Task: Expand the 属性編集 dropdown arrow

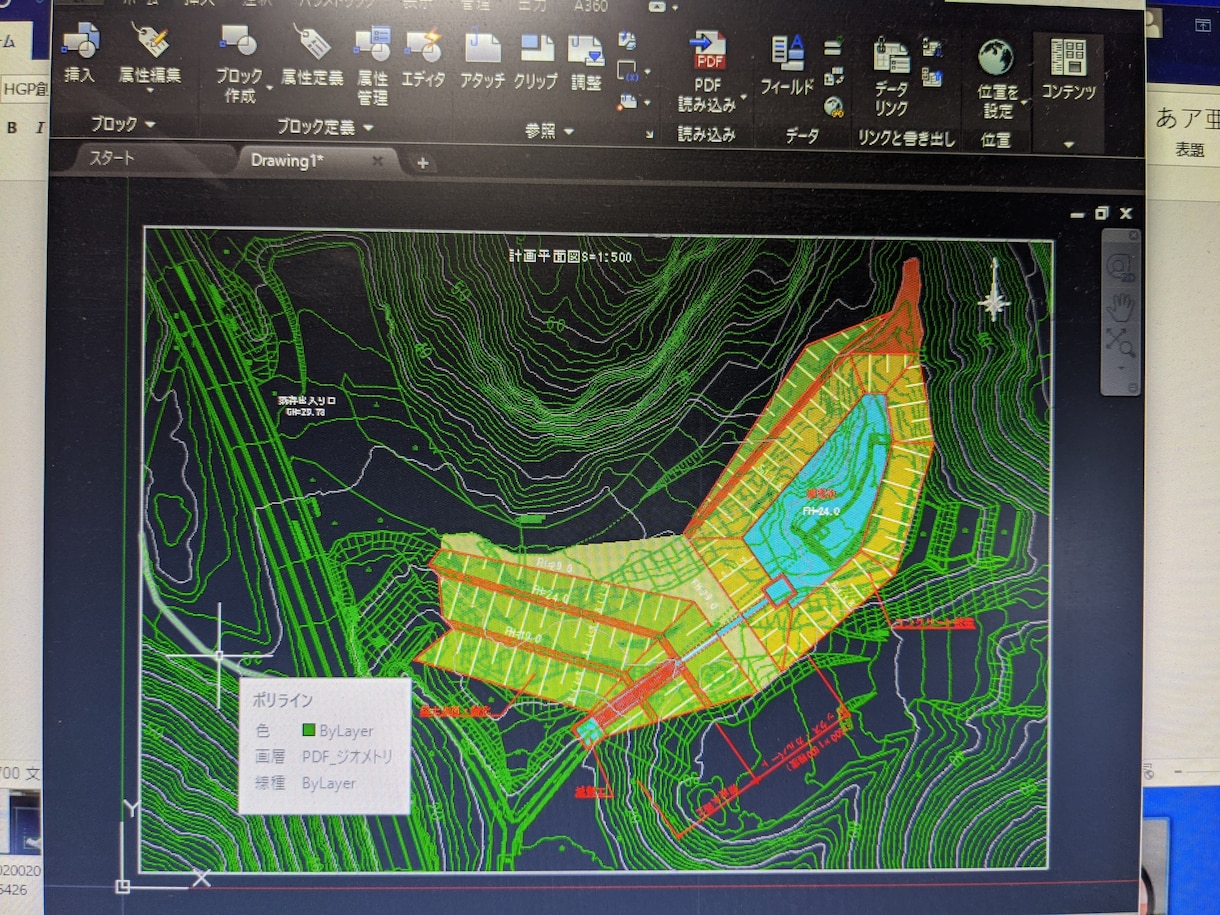Action: pyautogui.click(x=149, y=92)
